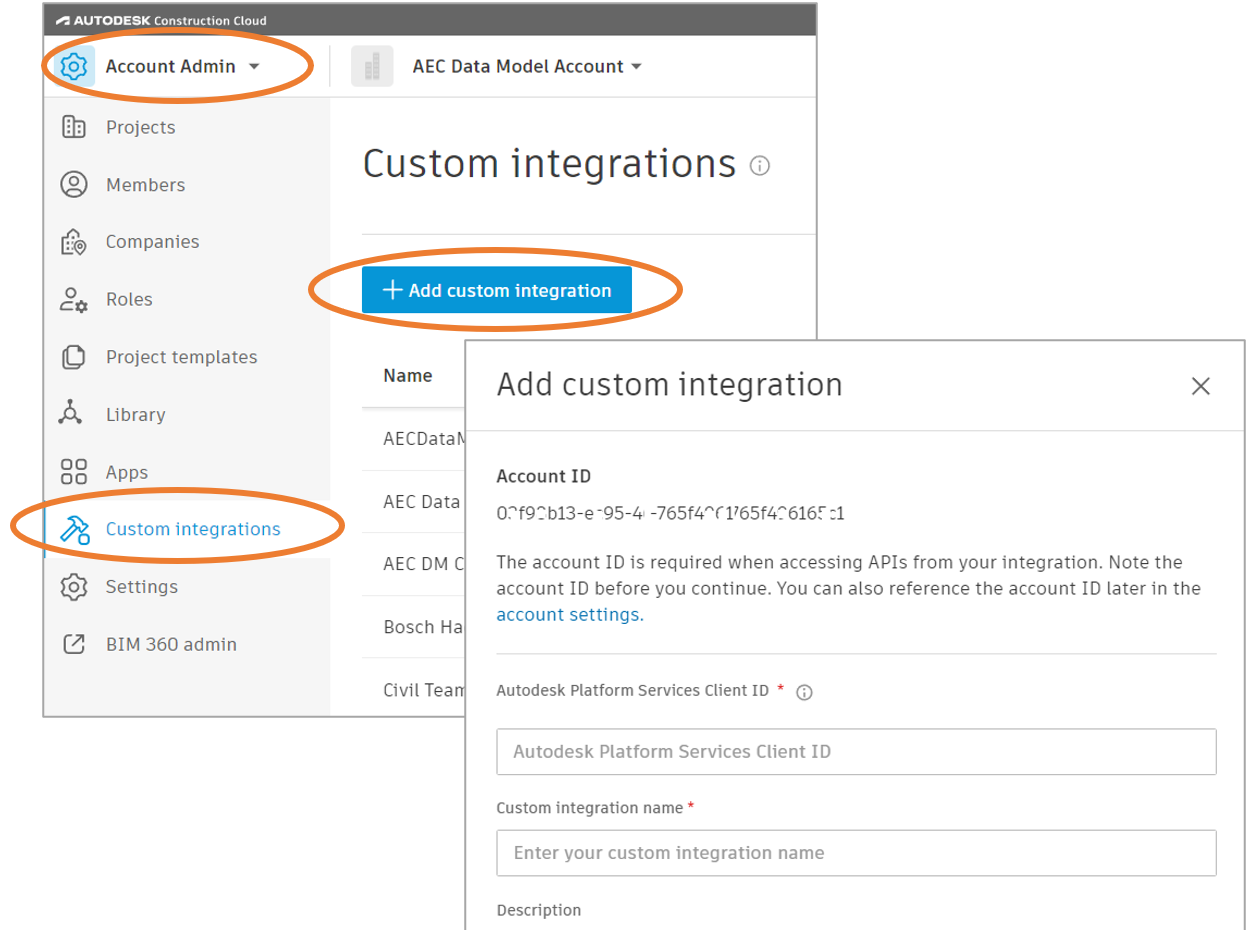Expand the Account Admin dropdown

(253, 67)
